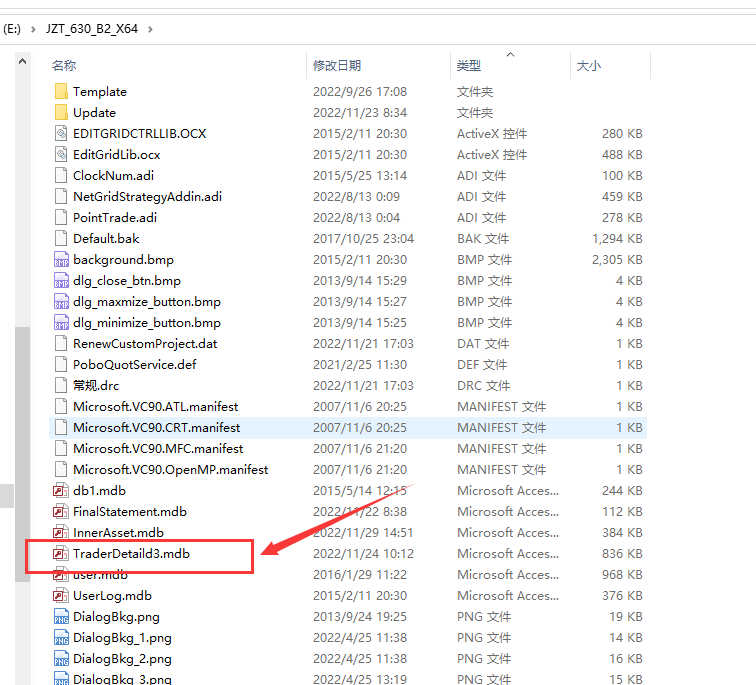
Task: Open the Update folder icon
Action: click(61, 112)
